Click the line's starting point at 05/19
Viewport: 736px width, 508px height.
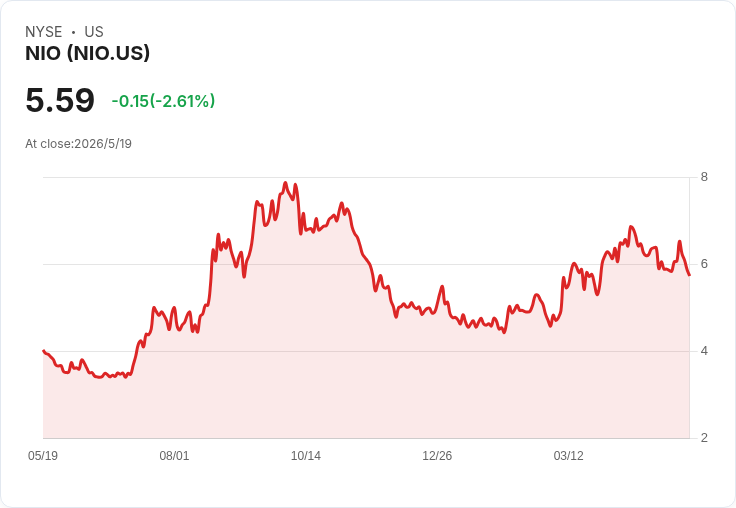(x=44, y=351)
